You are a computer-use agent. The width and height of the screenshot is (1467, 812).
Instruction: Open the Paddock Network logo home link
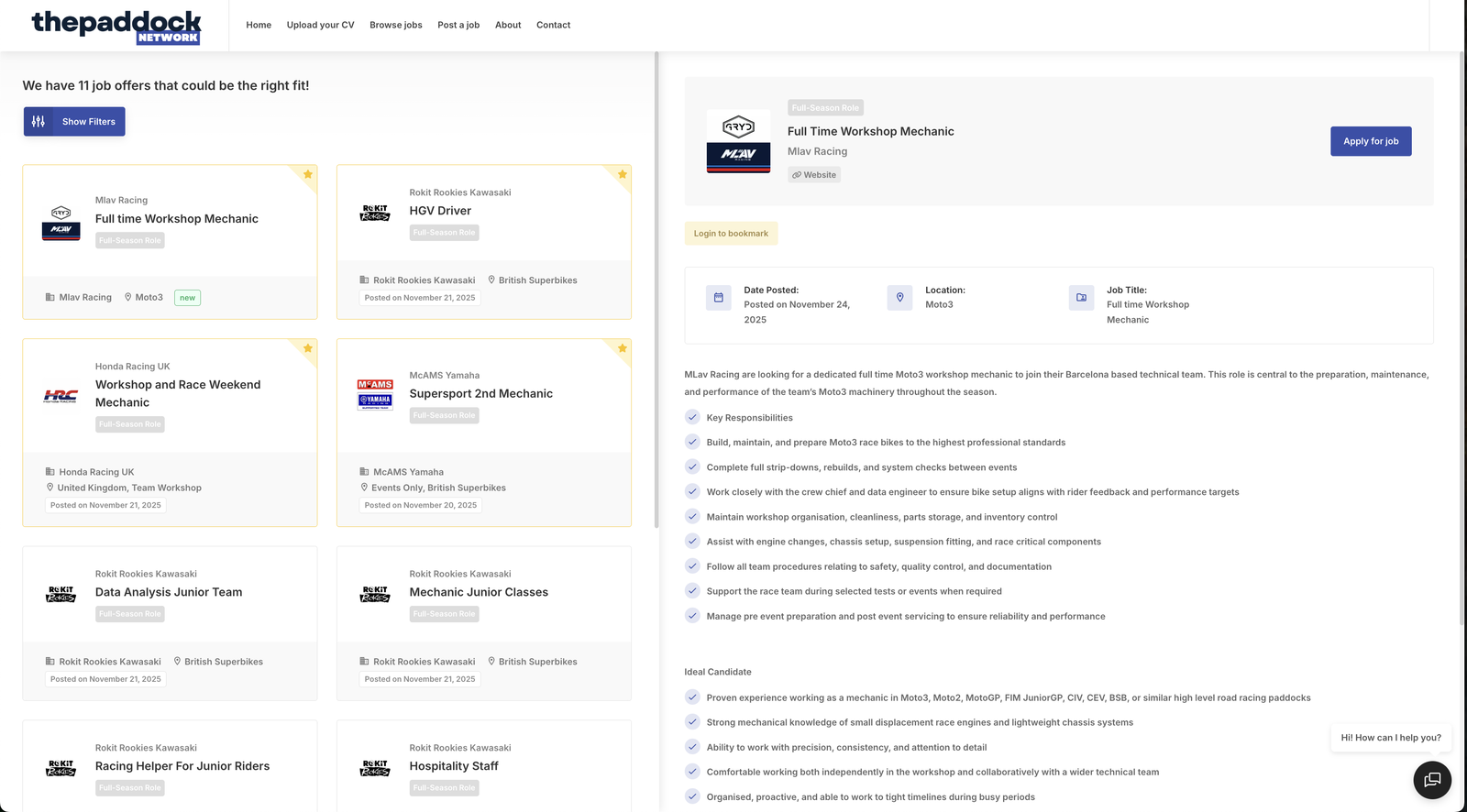(116, 27)
